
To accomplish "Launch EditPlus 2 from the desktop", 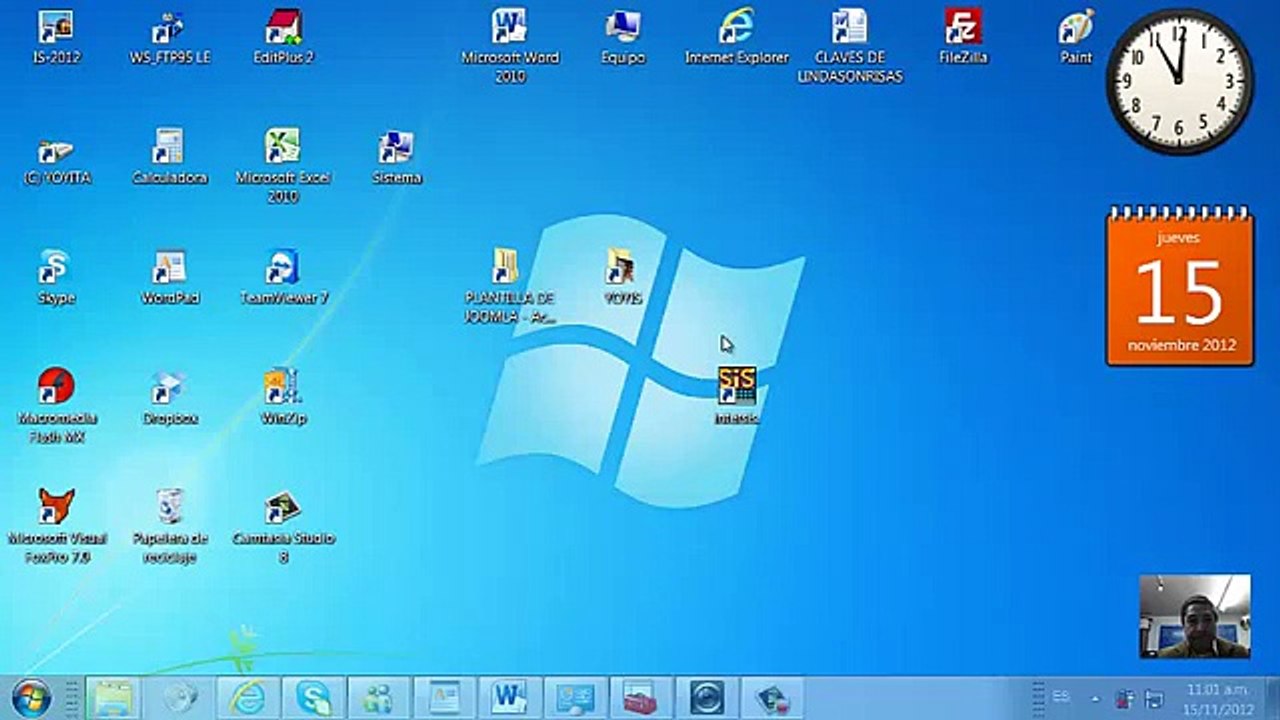I will pyautogui.click(x=283, y=37).
